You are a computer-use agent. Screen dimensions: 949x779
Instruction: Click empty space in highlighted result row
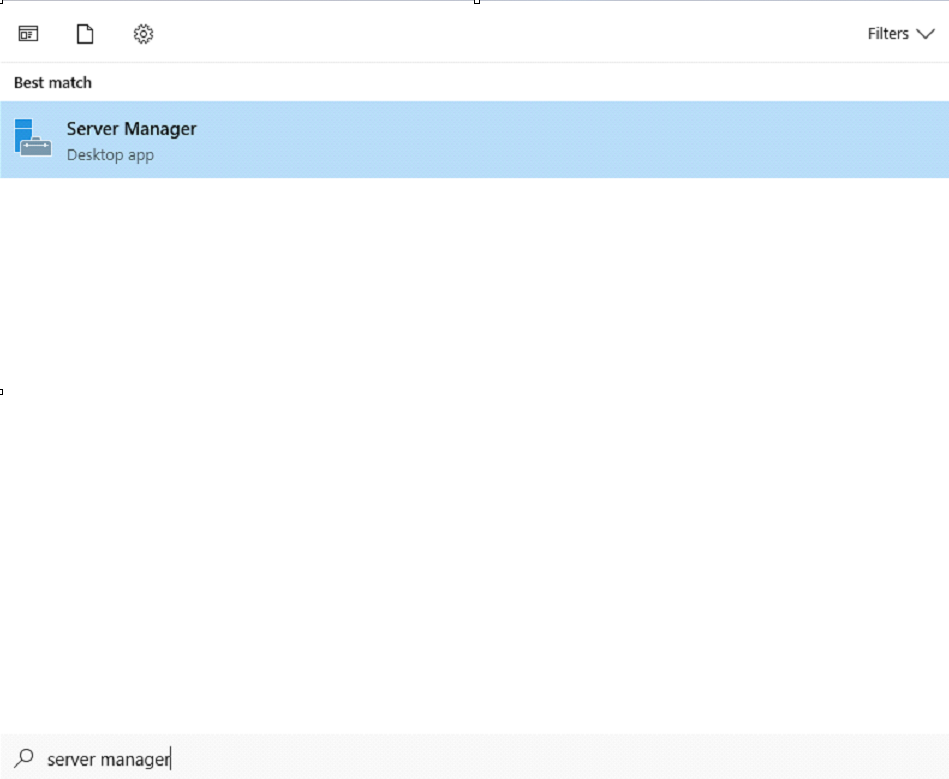coord(600,139)
